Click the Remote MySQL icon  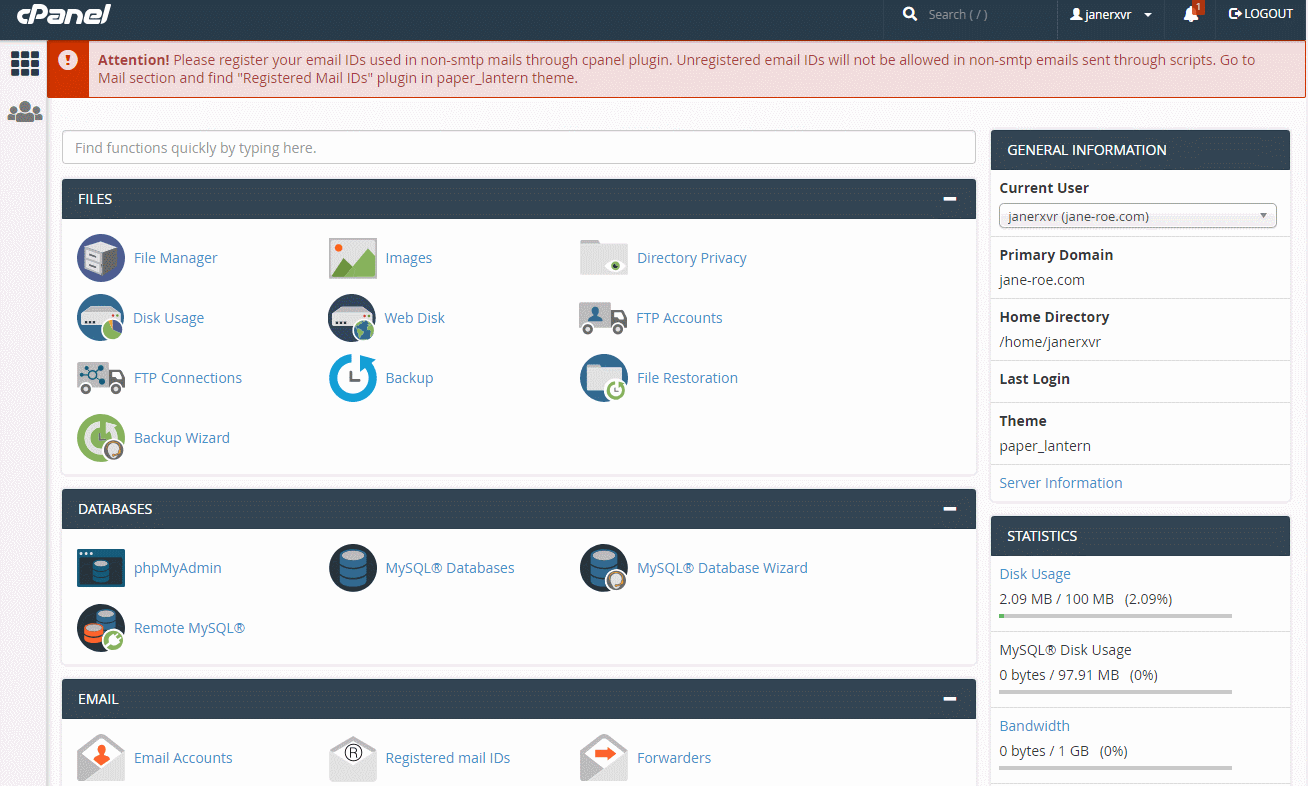click(101, 628)
